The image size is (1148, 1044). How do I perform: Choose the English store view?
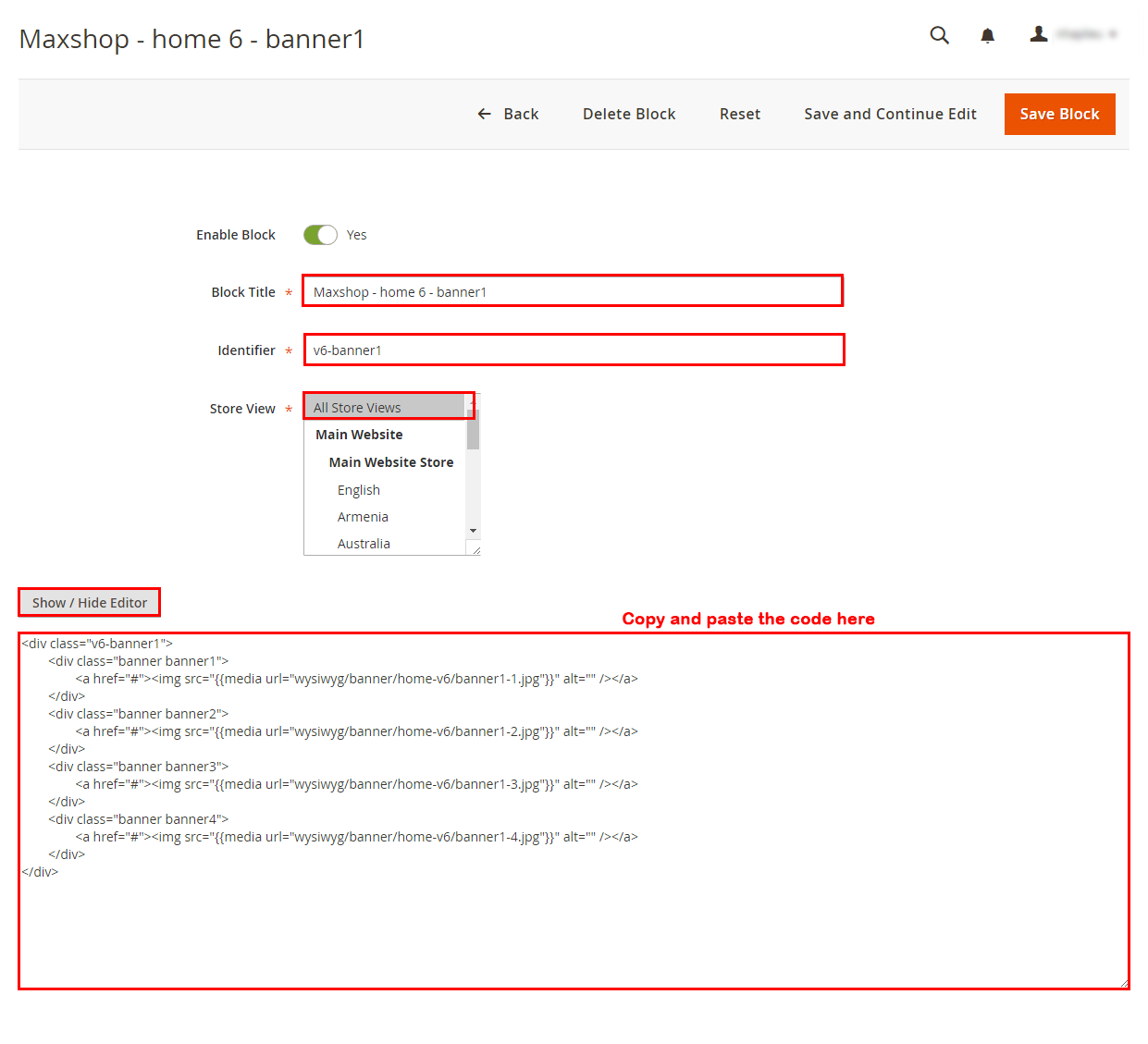click(359, 490)
